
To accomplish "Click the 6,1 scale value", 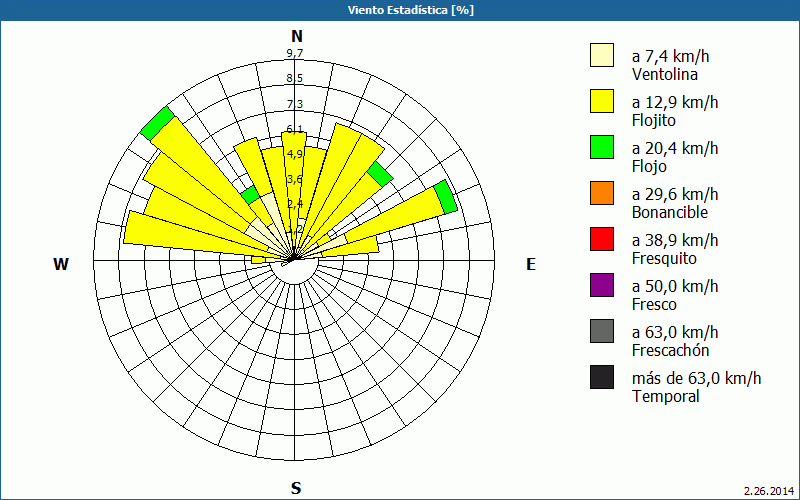I will pyautogui.click(x=295, y=129).
